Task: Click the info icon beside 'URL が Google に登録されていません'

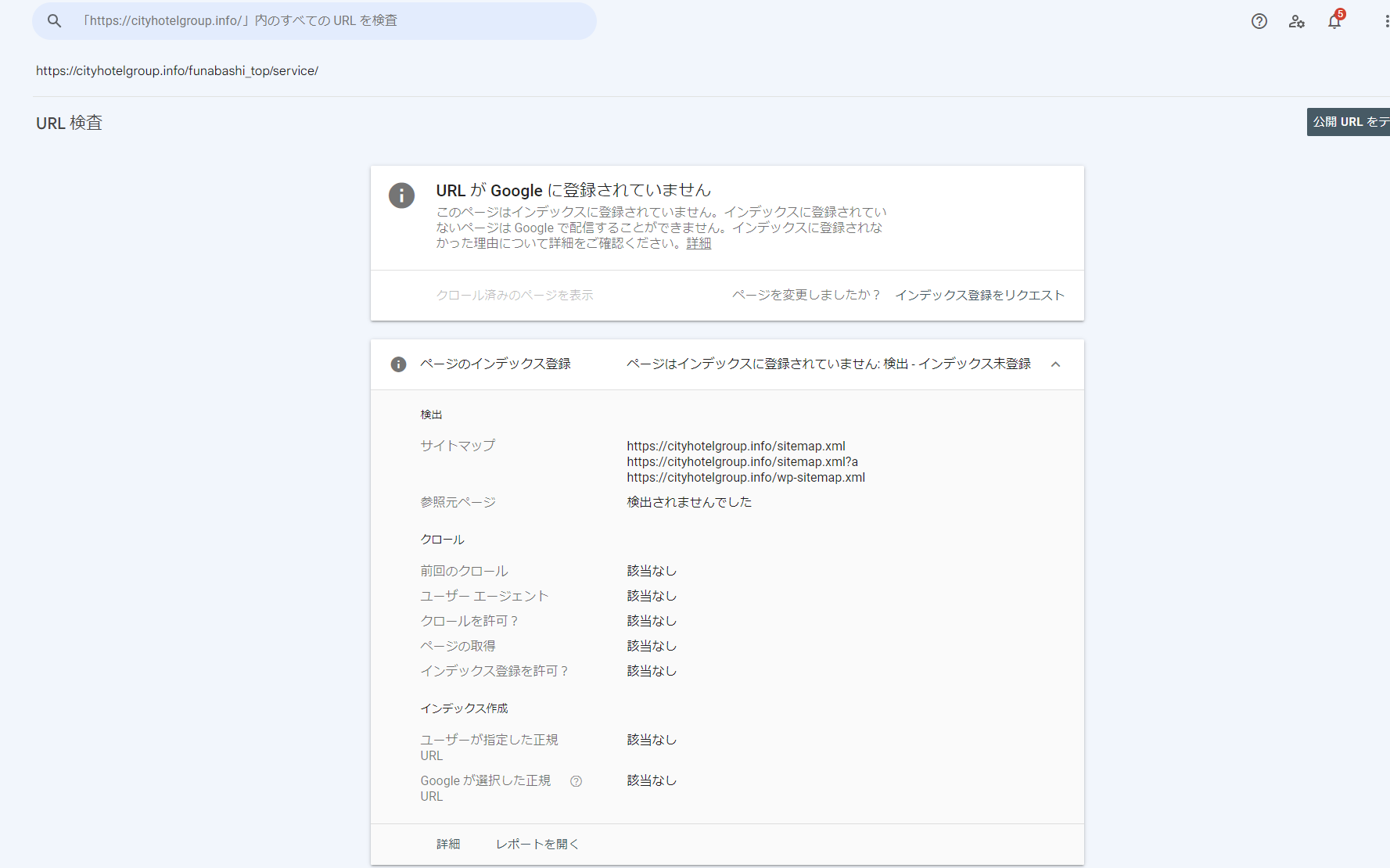Action: coord(402,195)
